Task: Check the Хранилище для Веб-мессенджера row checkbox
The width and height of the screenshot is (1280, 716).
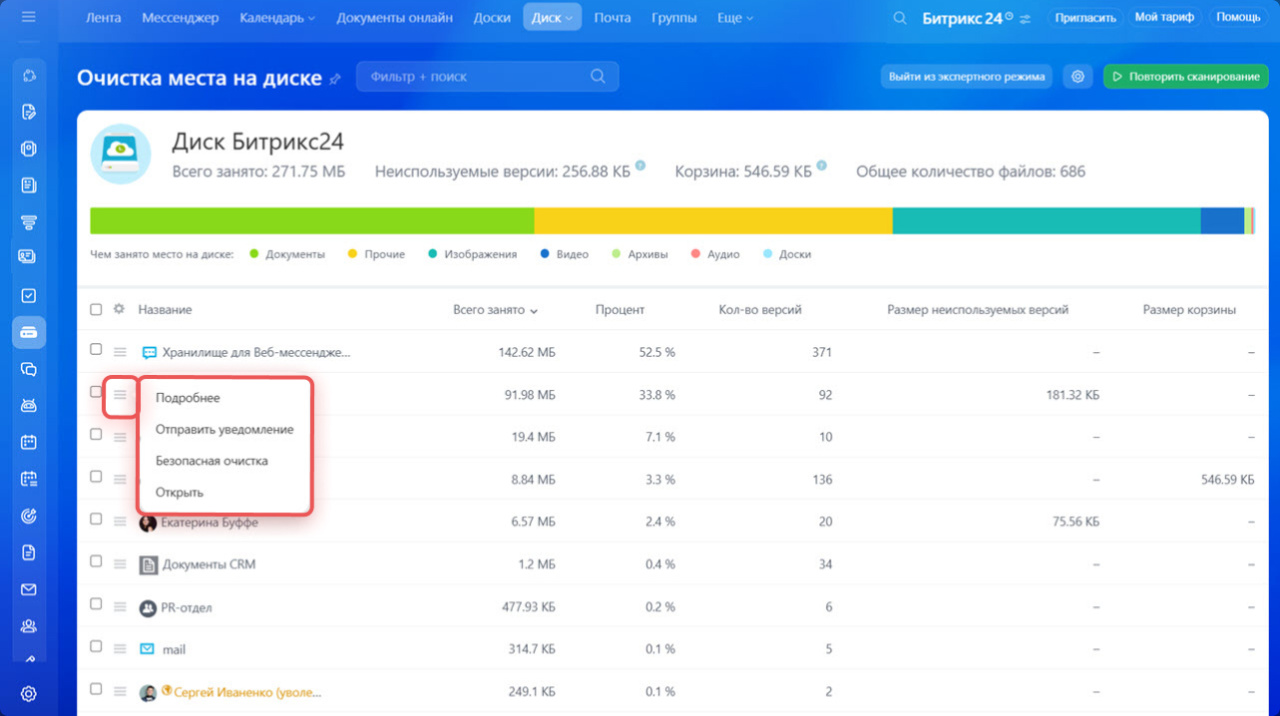Action: click(96, 350)
